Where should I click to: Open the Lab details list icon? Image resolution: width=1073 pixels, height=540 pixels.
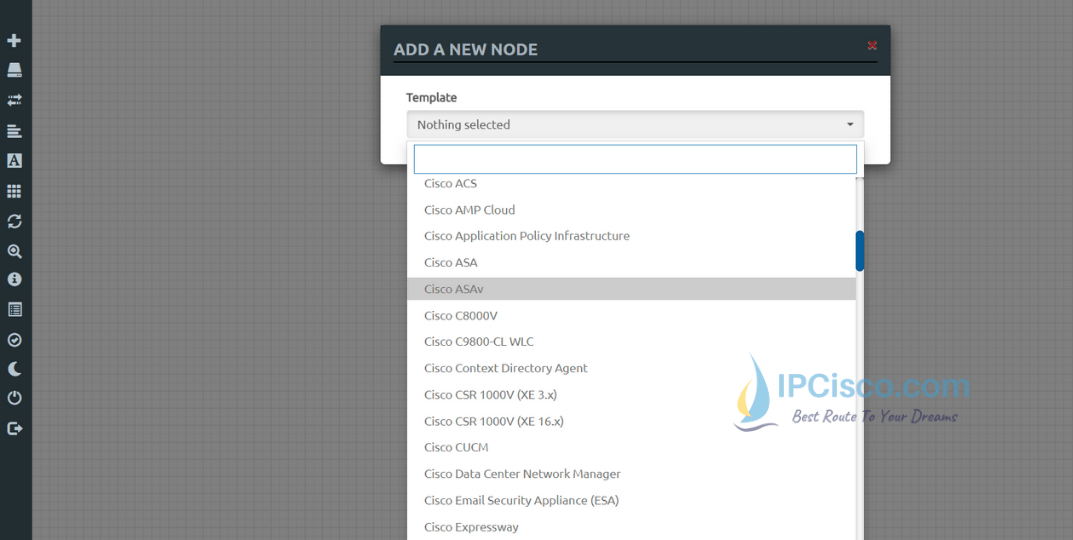tap(14, 310)
